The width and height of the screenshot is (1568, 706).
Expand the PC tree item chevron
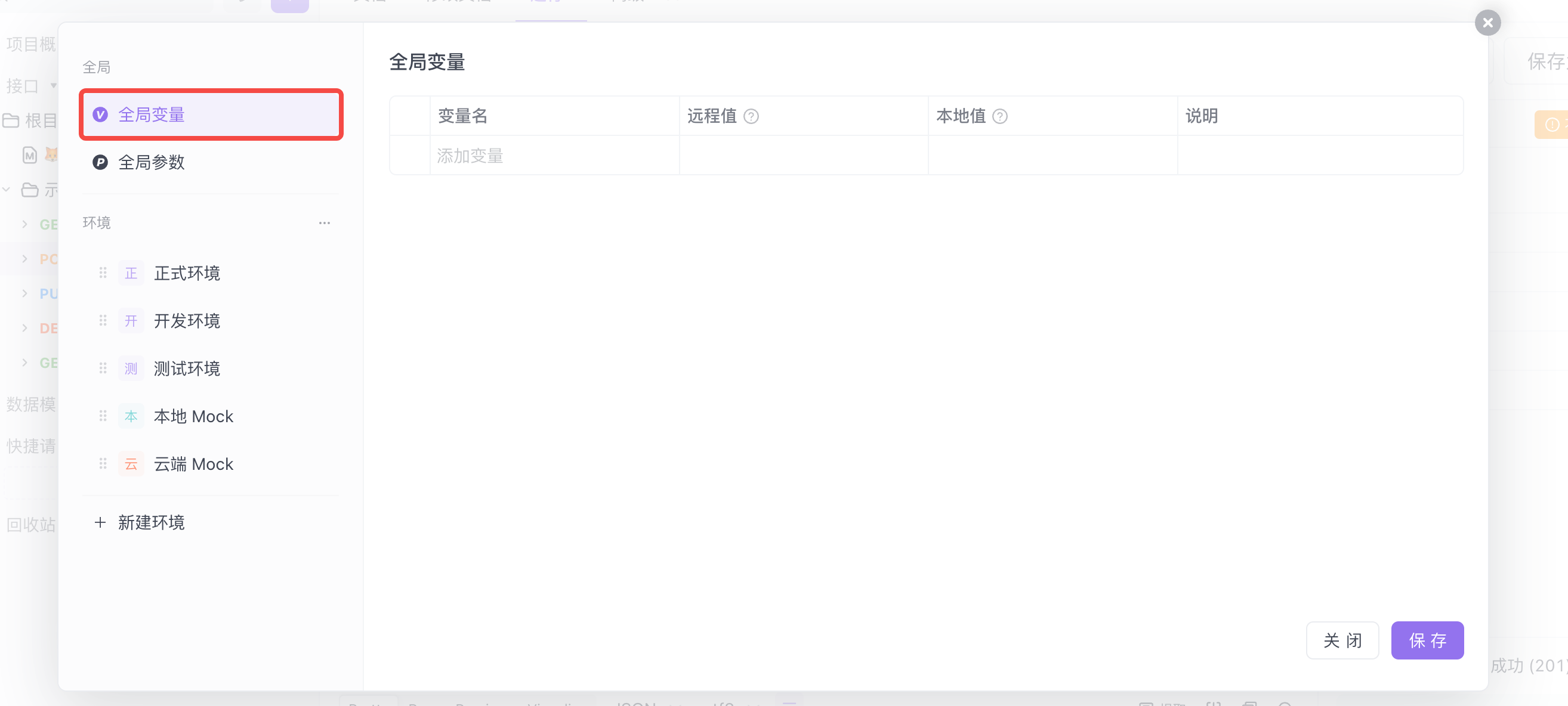tap(24, 258)
